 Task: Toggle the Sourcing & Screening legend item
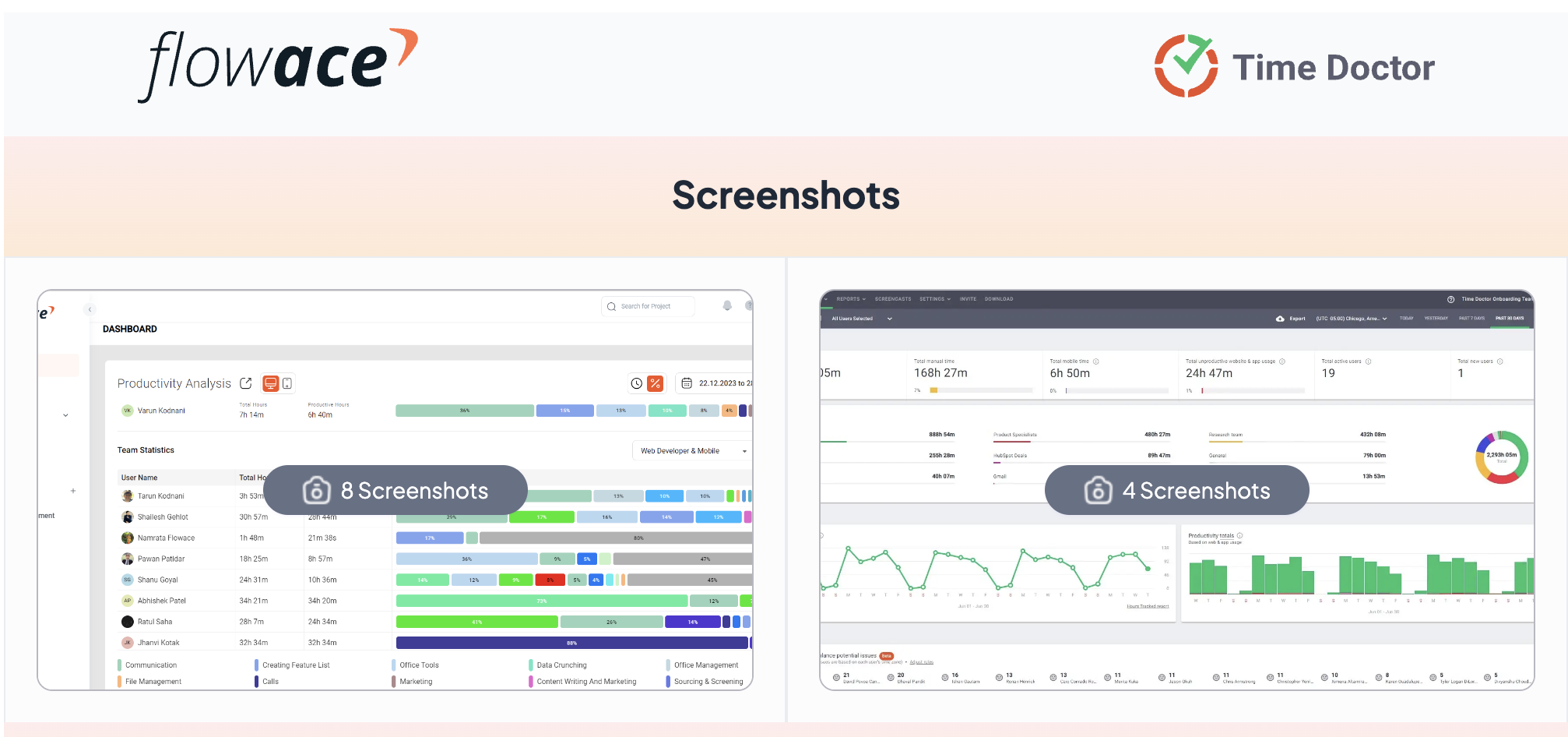click(x=705, y=682)
